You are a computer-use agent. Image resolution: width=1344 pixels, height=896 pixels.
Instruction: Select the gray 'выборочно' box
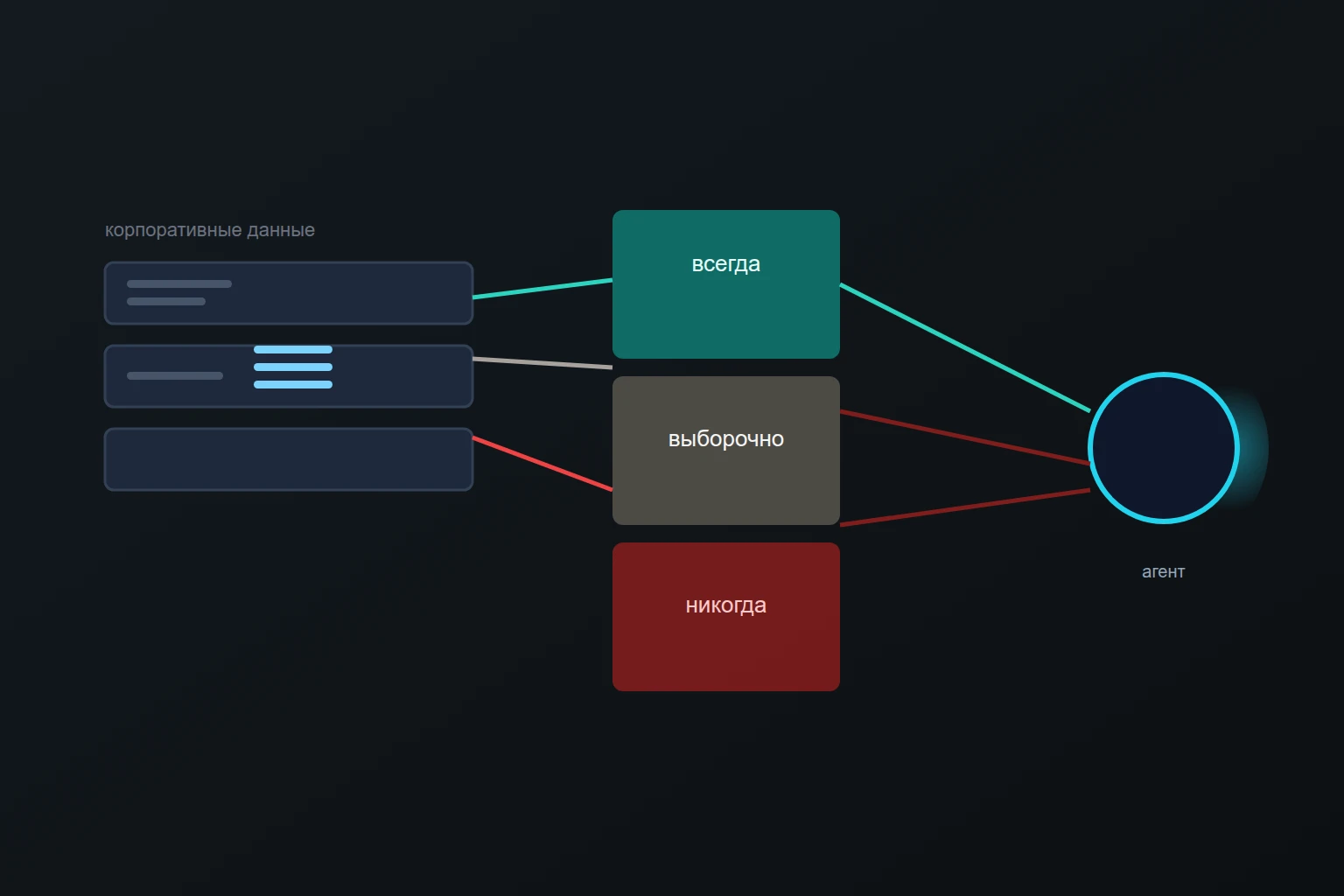(x=726, y=451)
